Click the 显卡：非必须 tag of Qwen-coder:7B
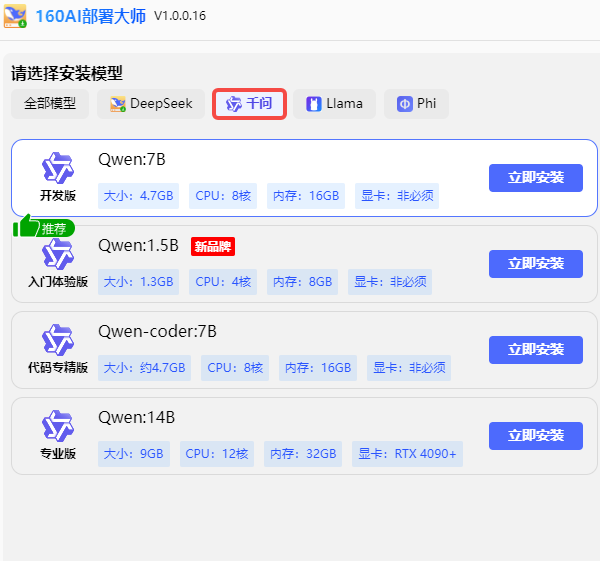The image size is (600, 561). 409,368
